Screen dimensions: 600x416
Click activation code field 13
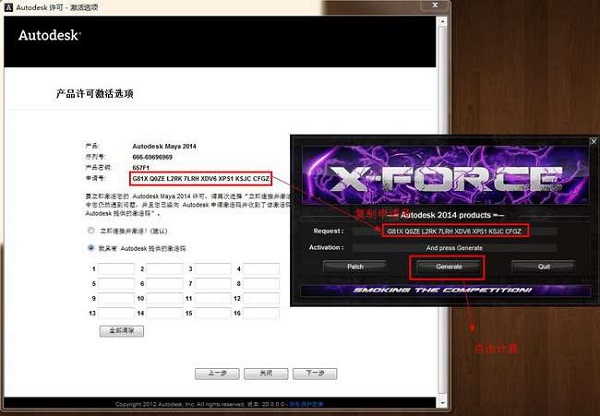(x=116, y=313)
